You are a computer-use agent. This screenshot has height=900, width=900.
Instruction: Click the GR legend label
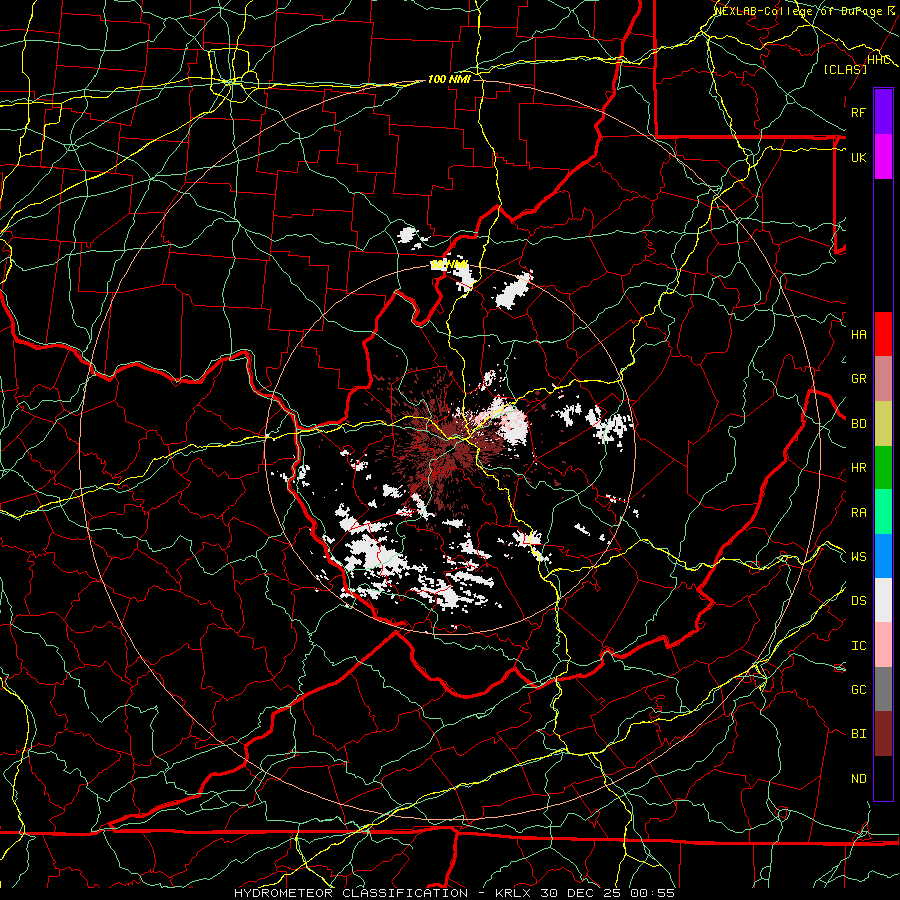[x=858, y=379]
